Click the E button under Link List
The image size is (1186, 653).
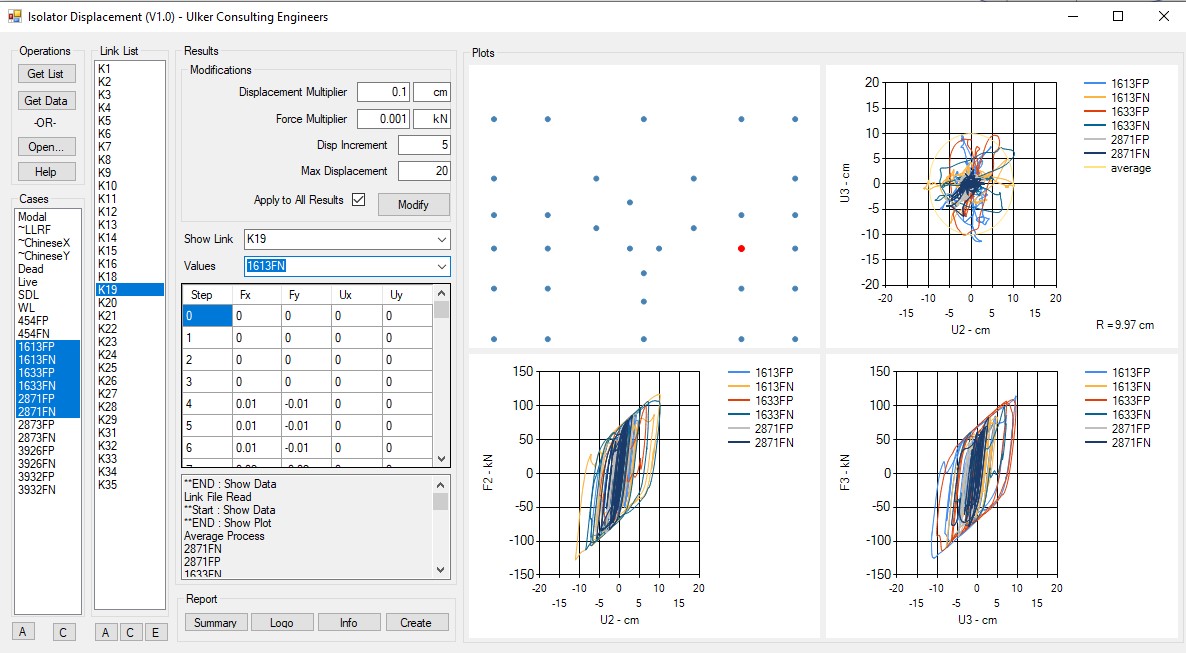click(x=156, y=633)
